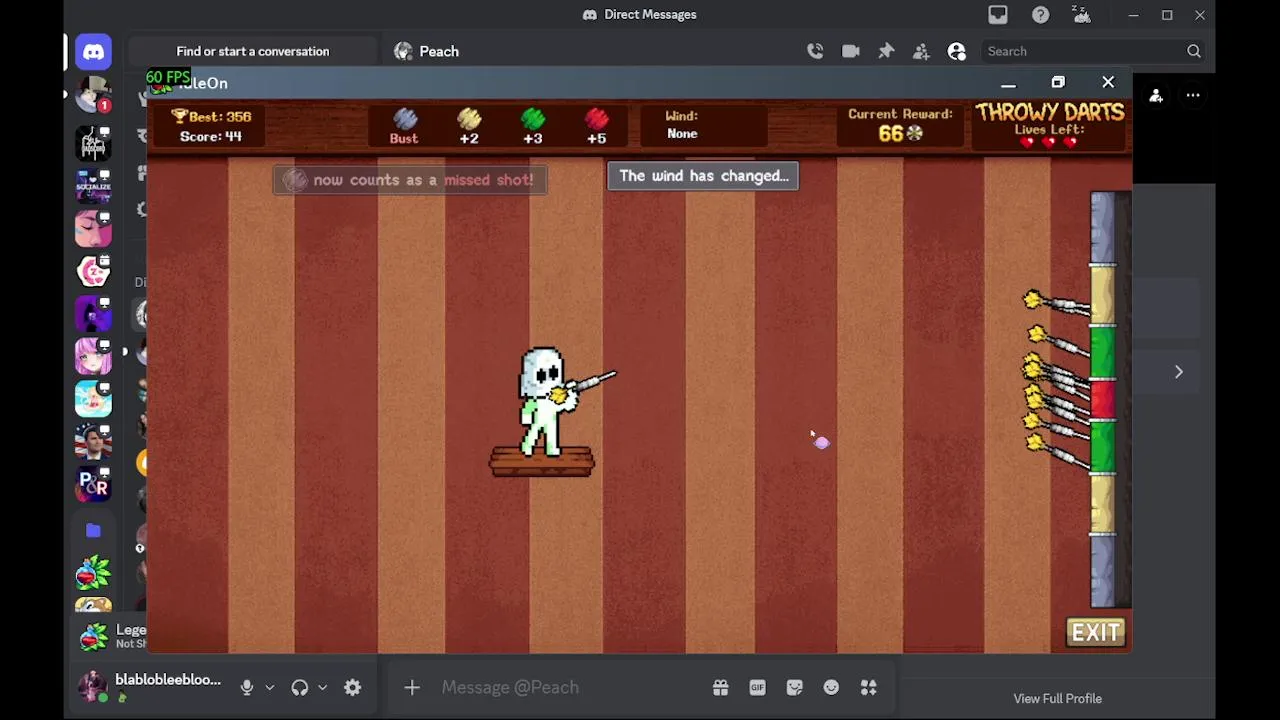The image size is (1280, 720).
Task: Add friends to the DM
Action: pos(921,51)
